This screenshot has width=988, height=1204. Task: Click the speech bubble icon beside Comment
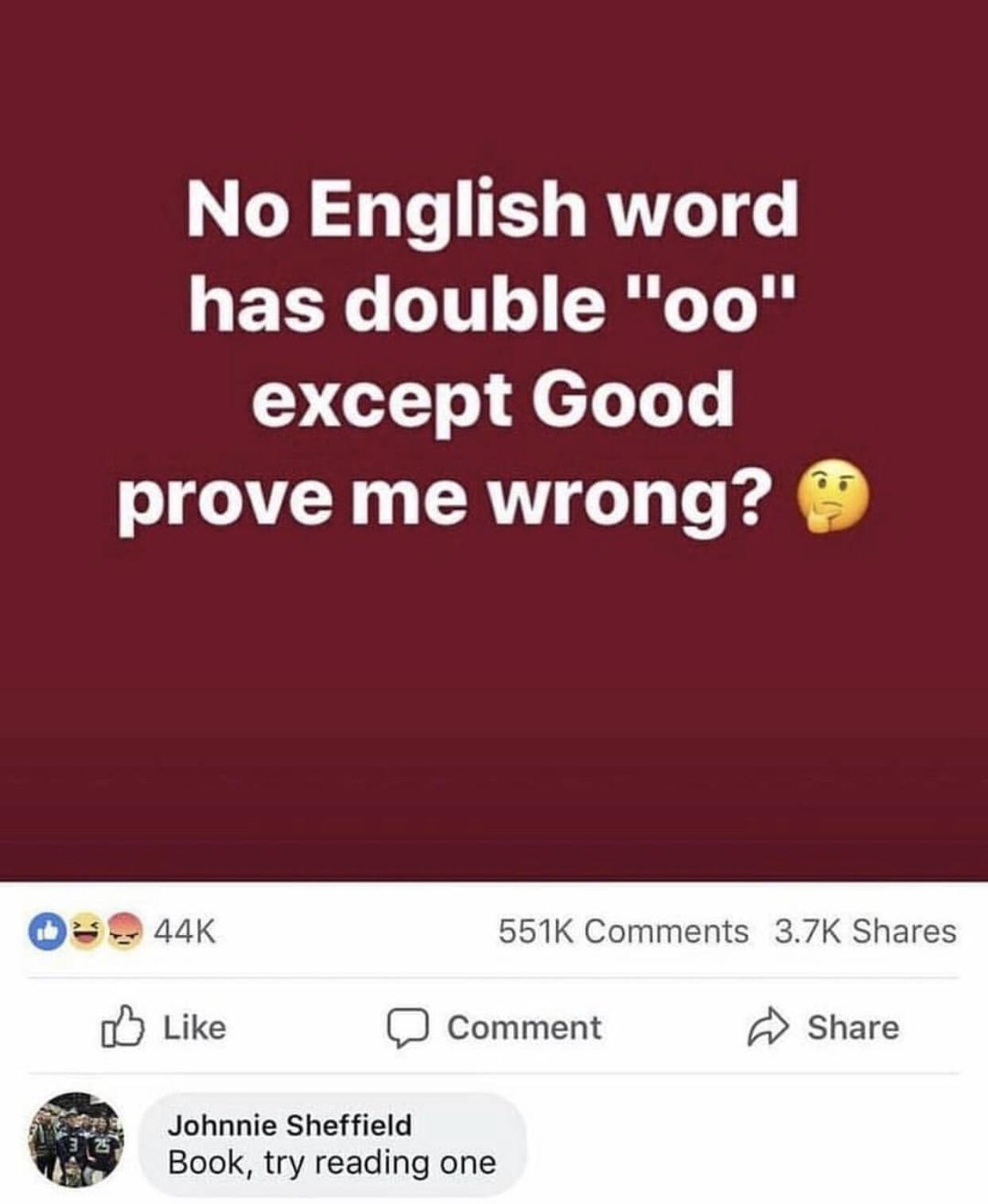pos(409,1028)
